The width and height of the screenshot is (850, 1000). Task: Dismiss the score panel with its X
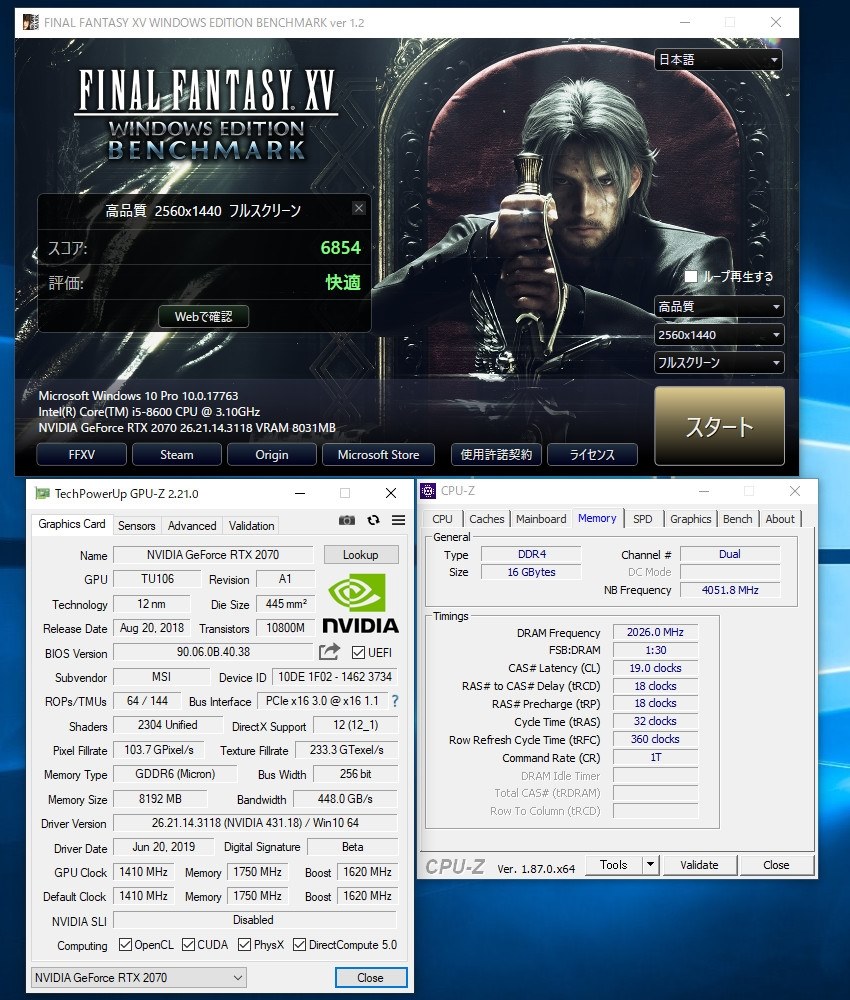359,209
